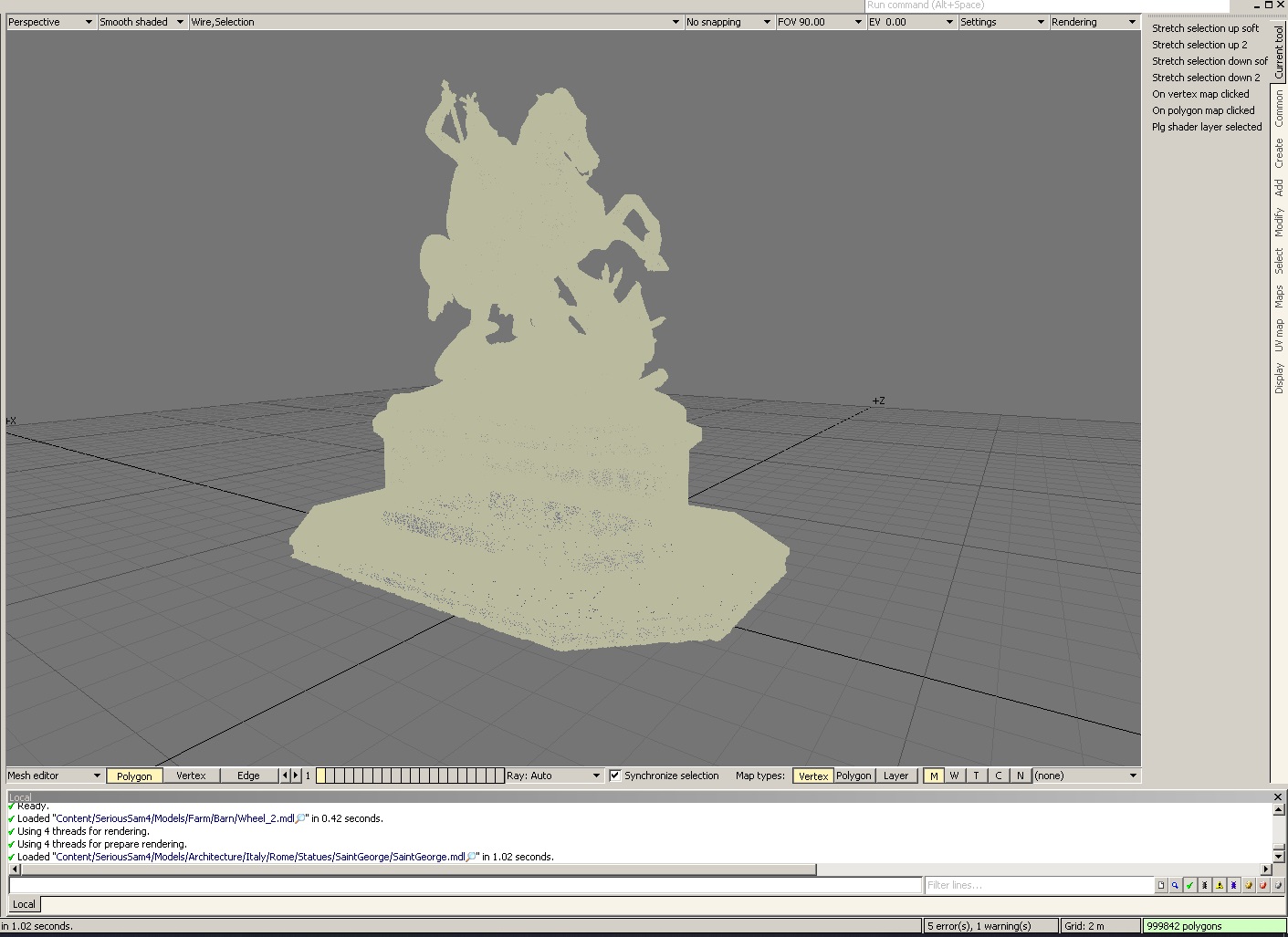Open the Wire,Selection overlay dropdown

click(435, 22)
